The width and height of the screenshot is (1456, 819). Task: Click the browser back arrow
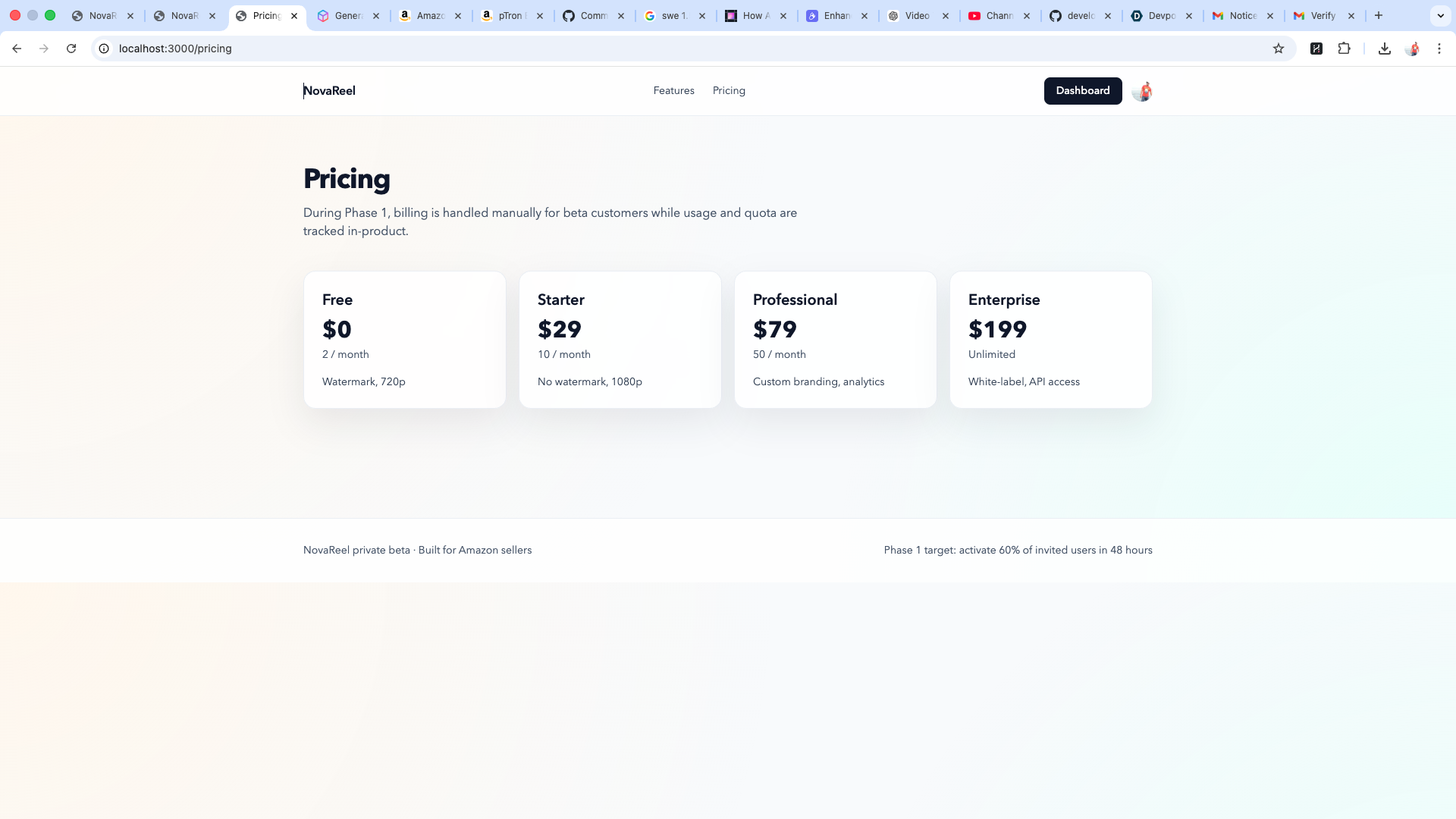click(17, 49)
